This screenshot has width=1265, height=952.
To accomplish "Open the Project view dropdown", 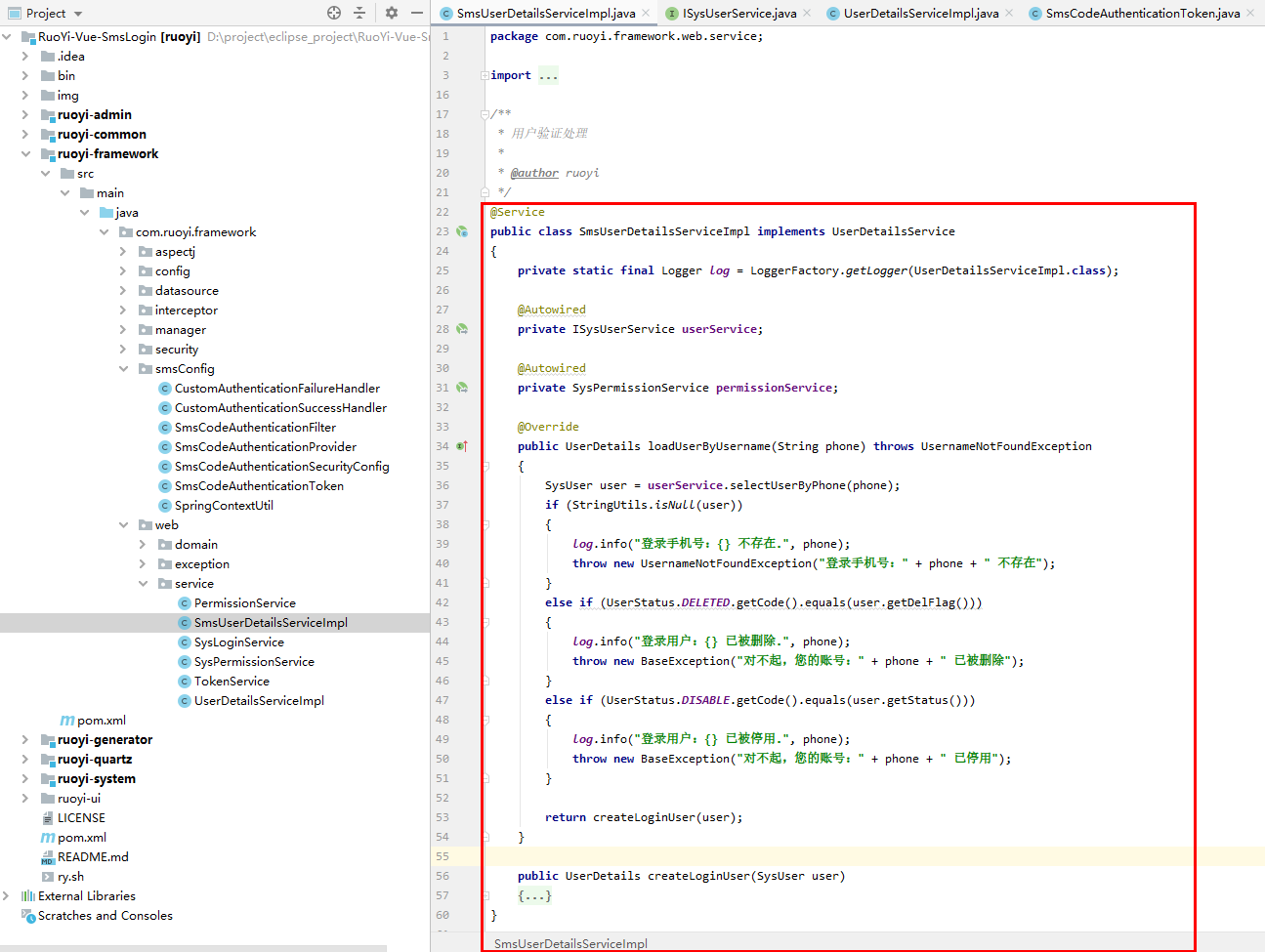I will pyautogui.click(x=78, y=14).
